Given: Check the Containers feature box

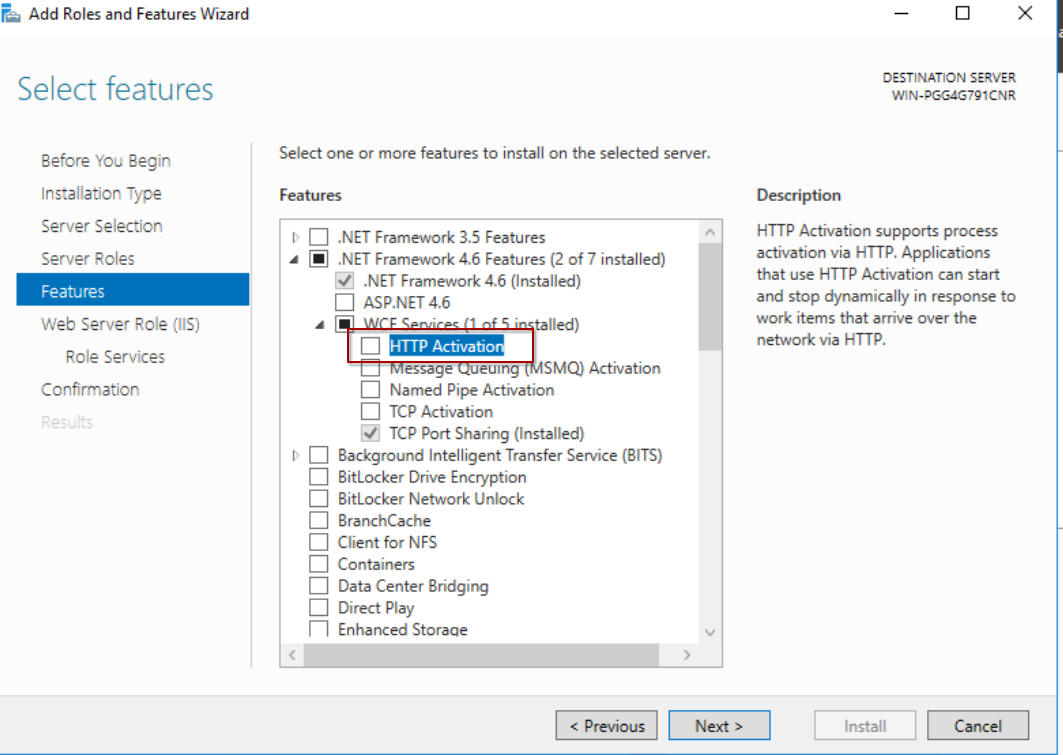Looking at the screenshot, I should (318, 564).
